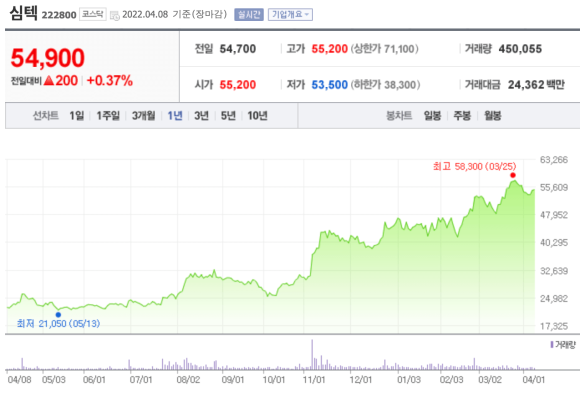The height and width of the screenshot is (393, 580).
Task: Select the 1일 line chart period
Action: [77, 116]
